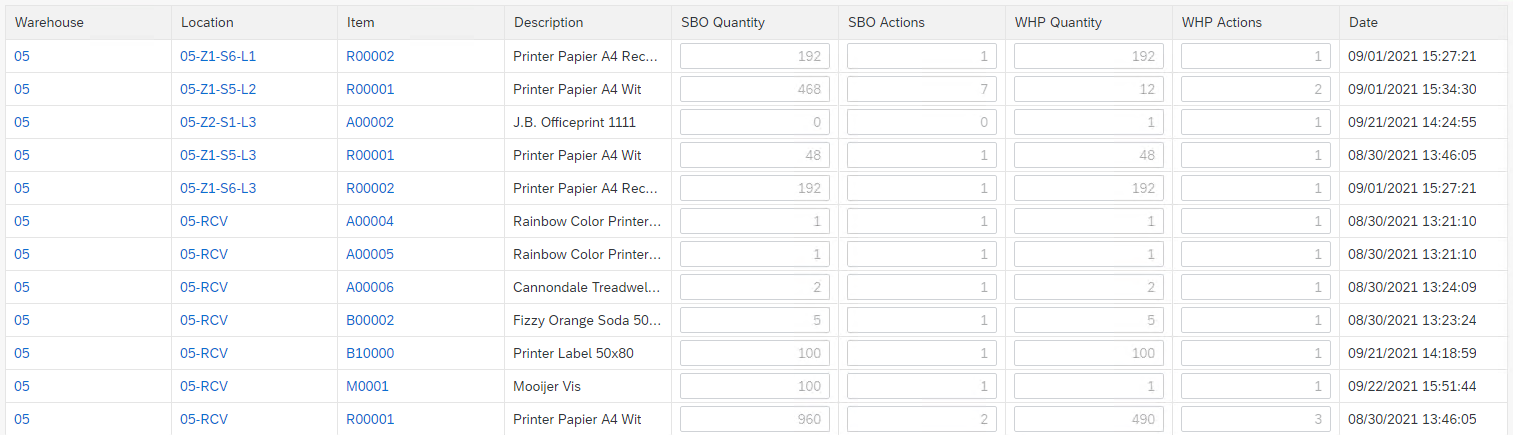
Task: Open location link 05-Z1-S6-L1
Action: click(218, 57)
